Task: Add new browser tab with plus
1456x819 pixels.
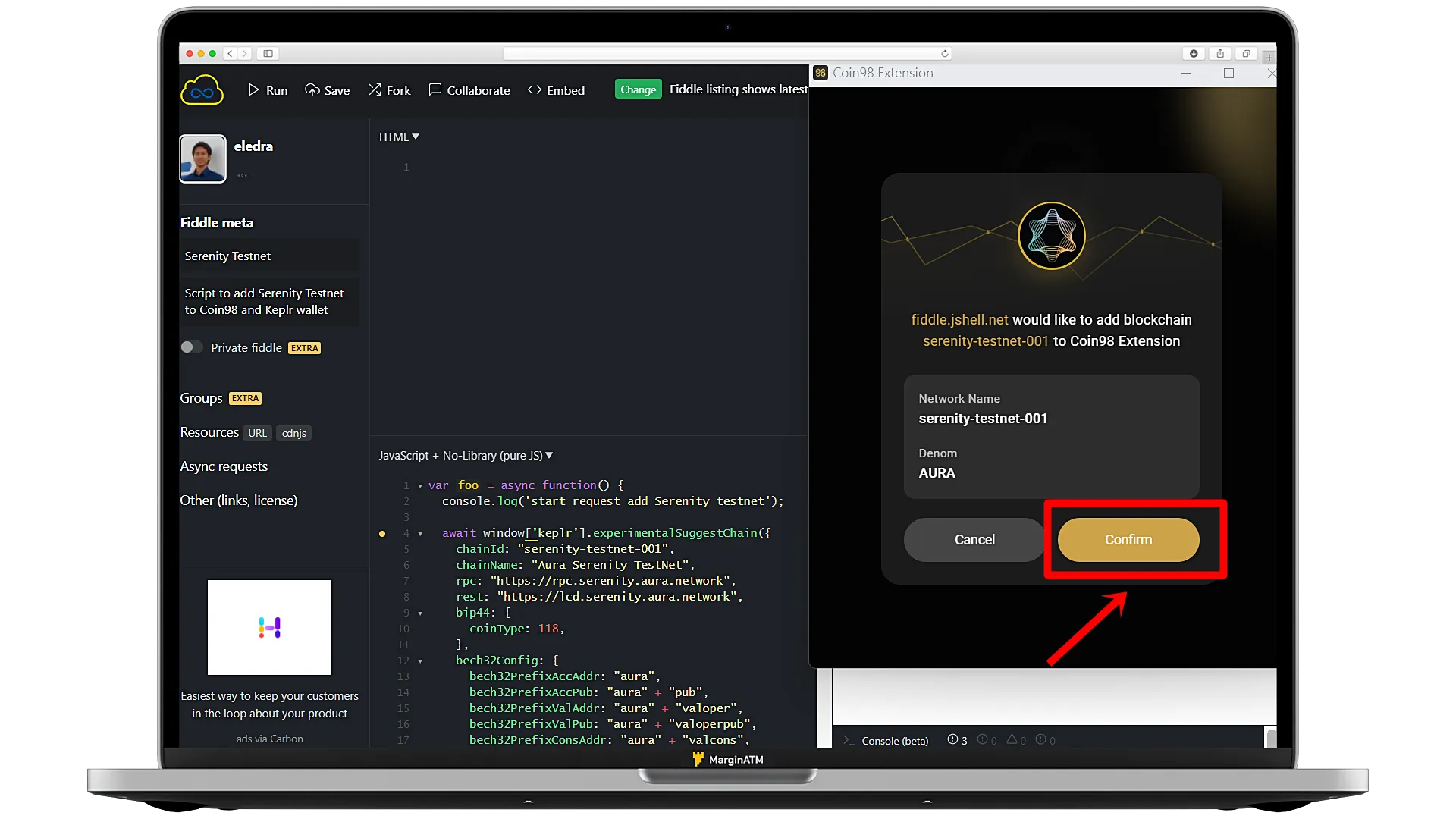Action: (x=1269, y=58)
